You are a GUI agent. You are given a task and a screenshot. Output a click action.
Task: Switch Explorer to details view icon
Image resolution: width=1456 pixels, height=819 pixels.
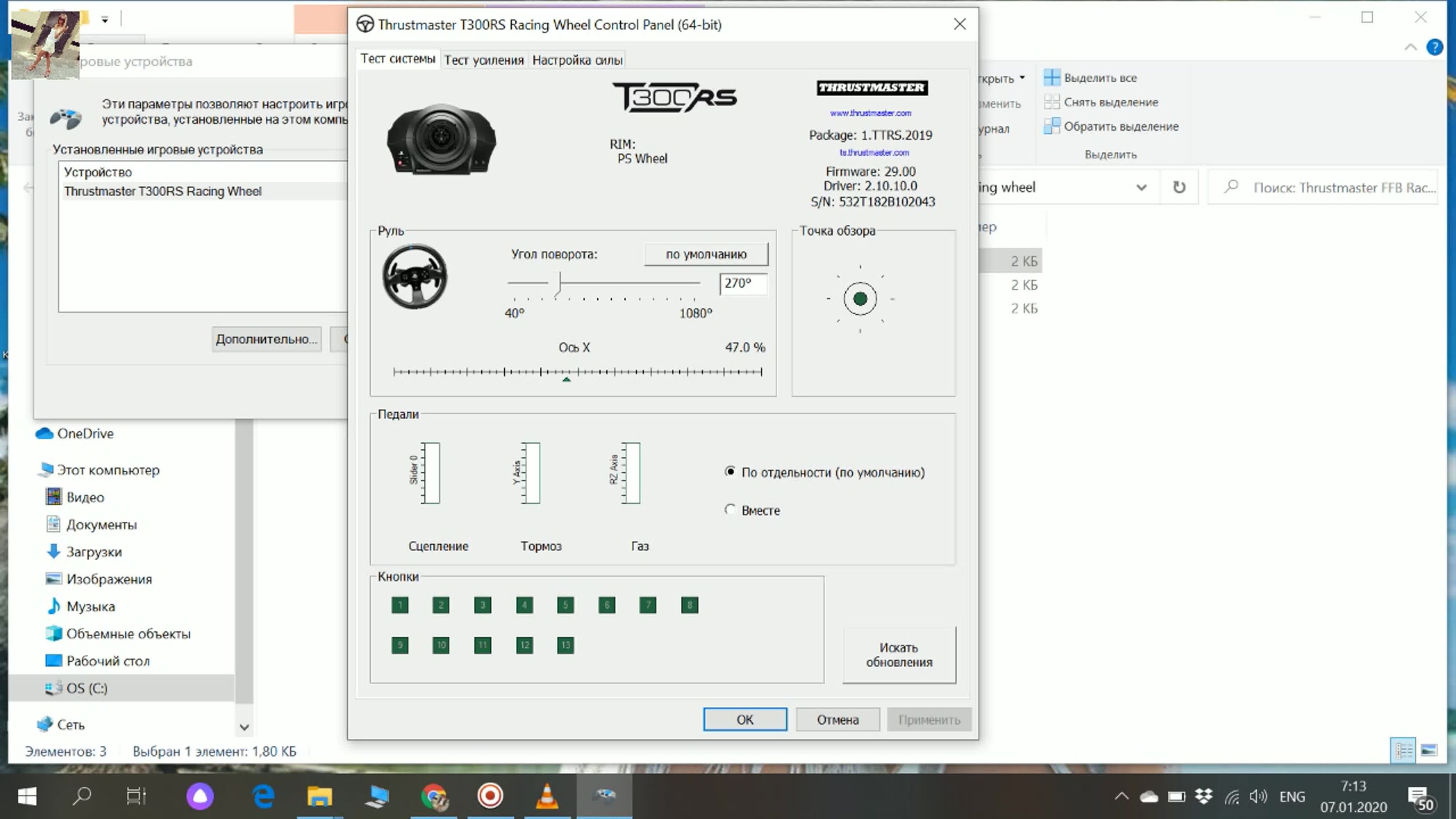[1403, 751]
